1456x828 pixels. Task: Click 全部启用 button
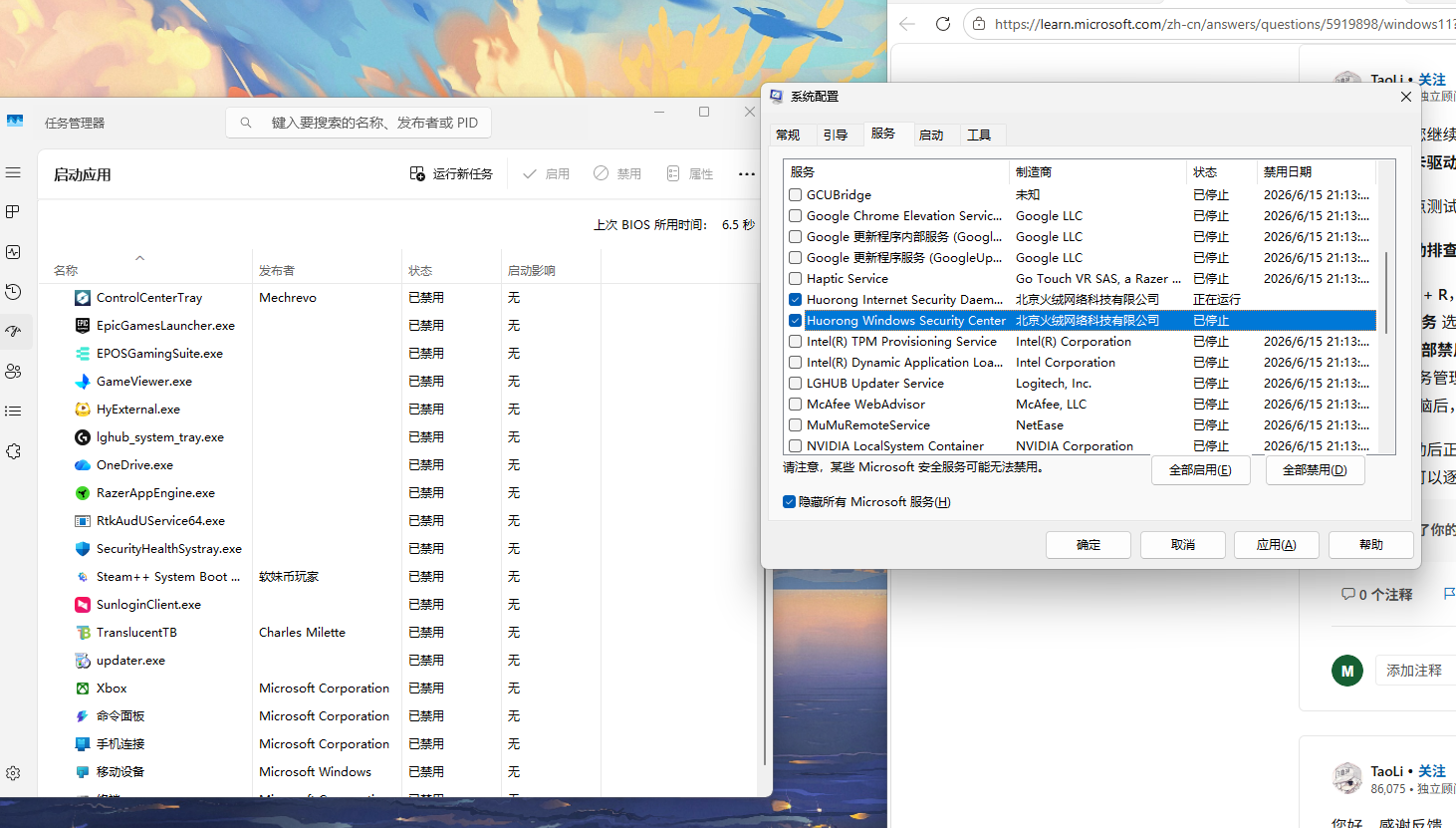[1200, 470]
